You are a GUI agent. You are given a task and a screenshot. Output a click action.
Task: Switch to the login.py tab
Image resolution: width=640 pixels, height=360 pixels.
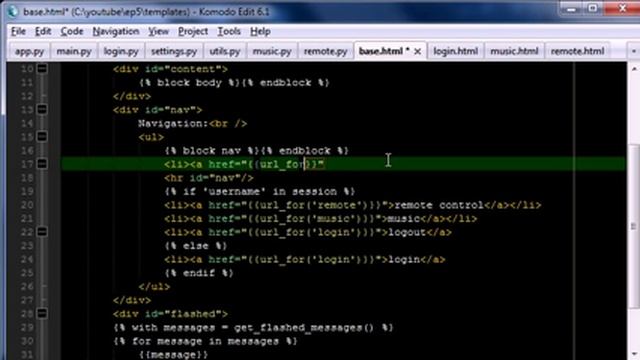pos(121,51)
